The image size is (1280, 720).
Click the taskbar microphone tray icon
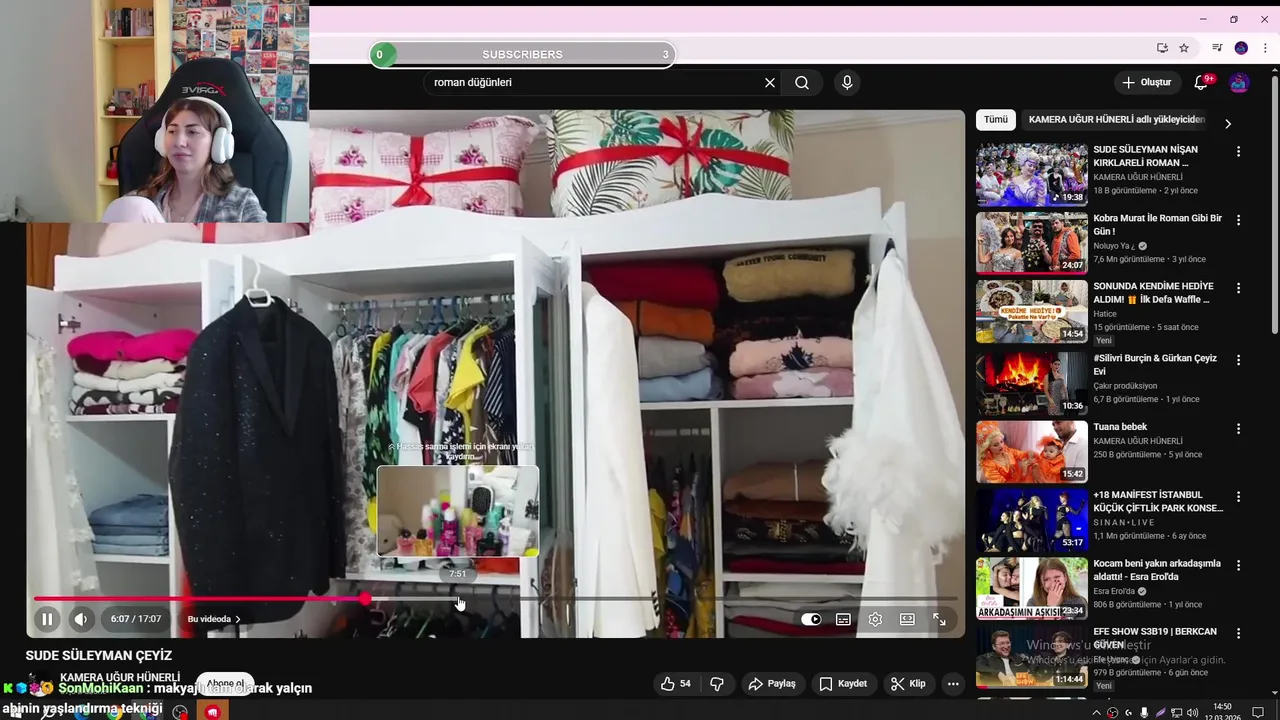(x=1144, y=713)
